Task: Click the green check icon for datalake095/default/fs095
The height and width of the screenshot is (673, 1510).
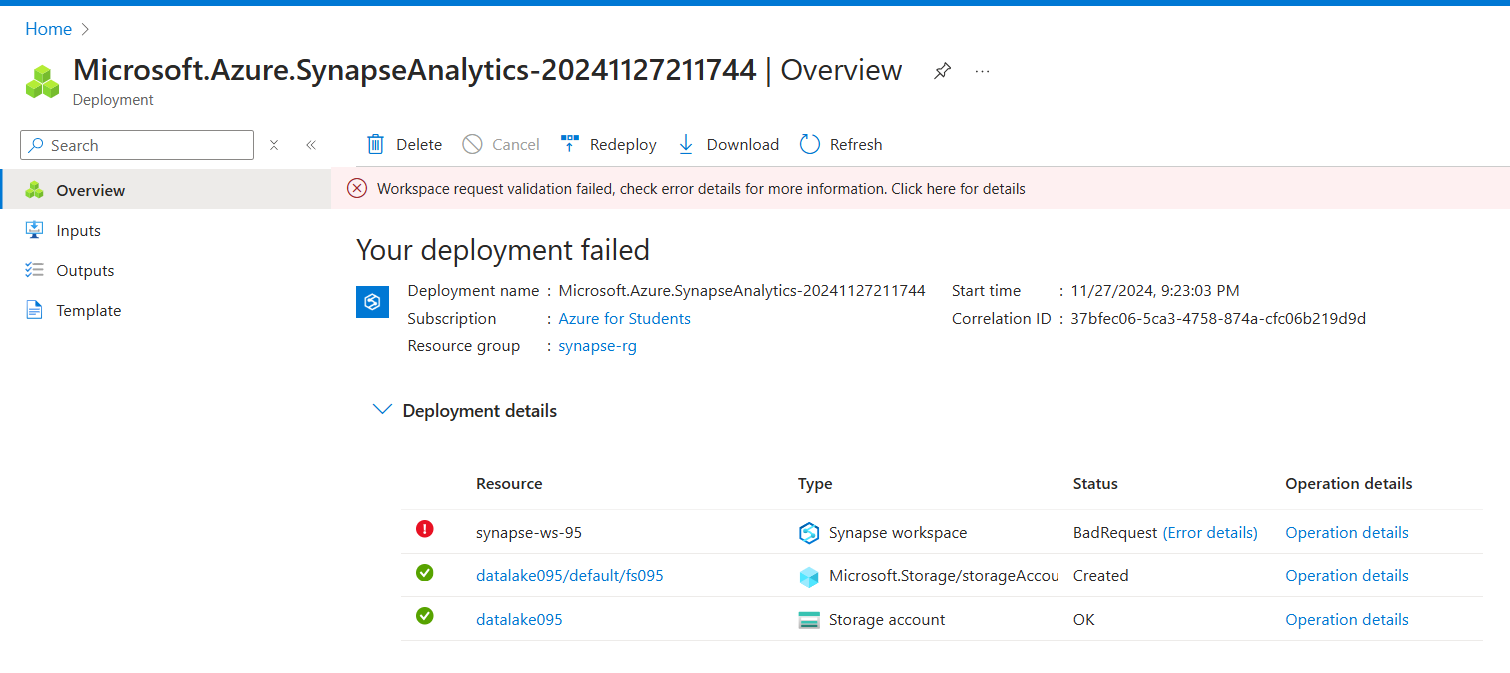Action: coord(424,573)
